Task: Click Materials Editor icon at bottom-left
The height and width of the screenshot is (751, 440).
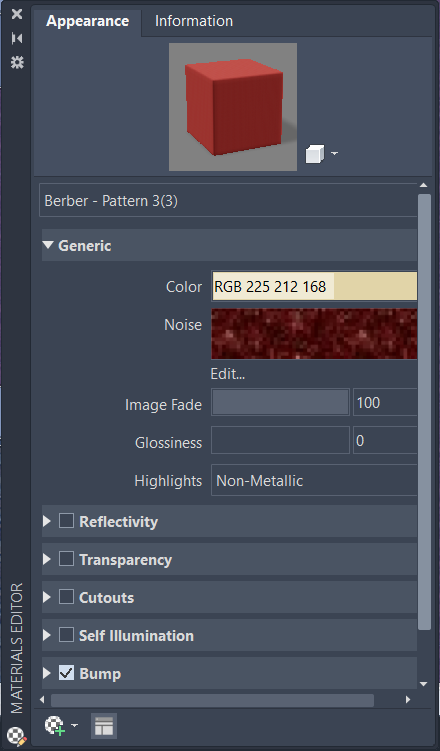Action: point(17,735)
